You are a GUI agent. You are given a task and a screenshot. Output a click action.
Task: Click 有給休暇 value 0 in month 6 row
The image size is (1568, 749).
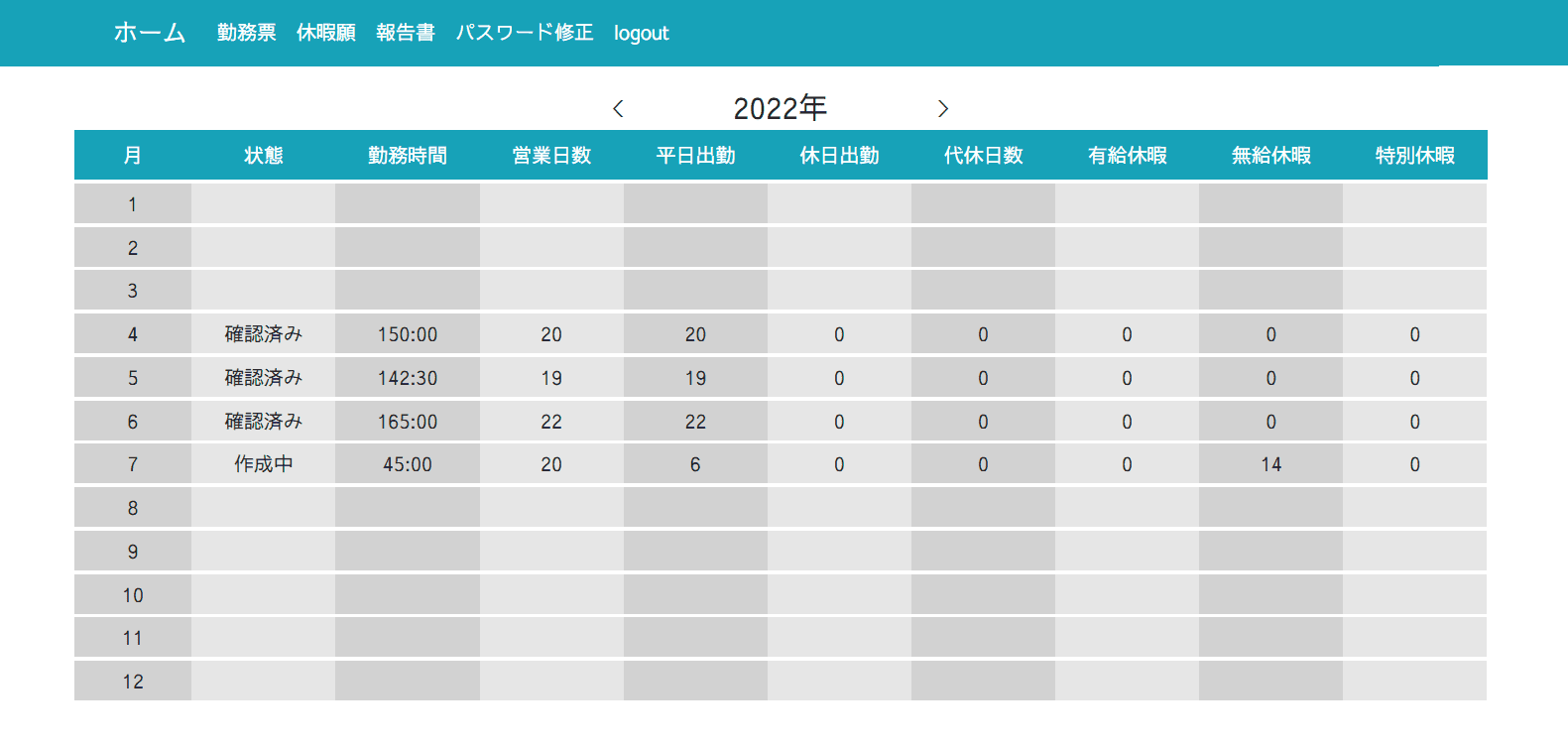(1127, 422)
